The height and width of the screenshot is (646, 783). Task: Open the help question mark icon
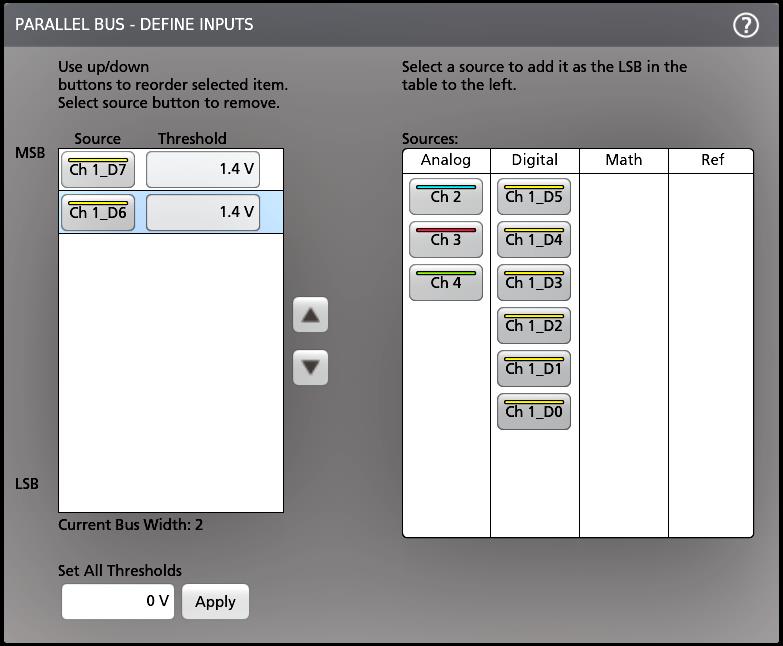(x=746, y=25)
